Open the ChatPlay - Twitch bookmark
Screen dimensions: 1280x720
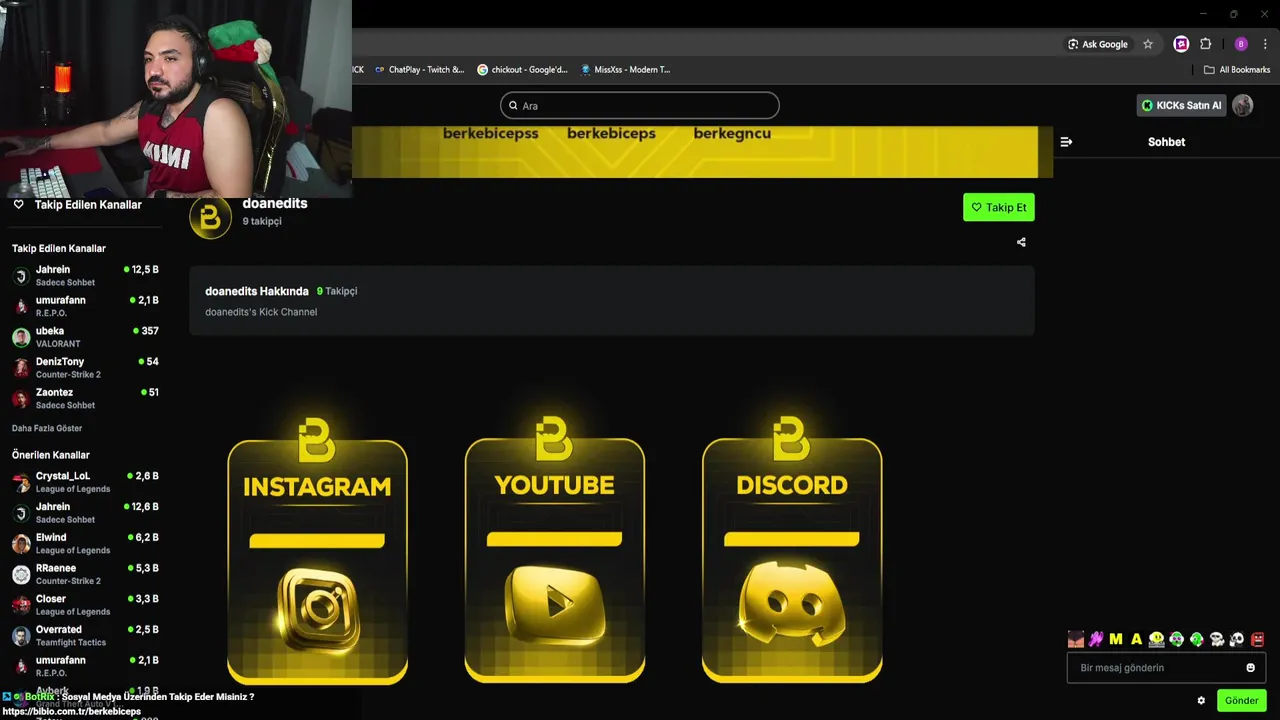[x=419, y=70]
